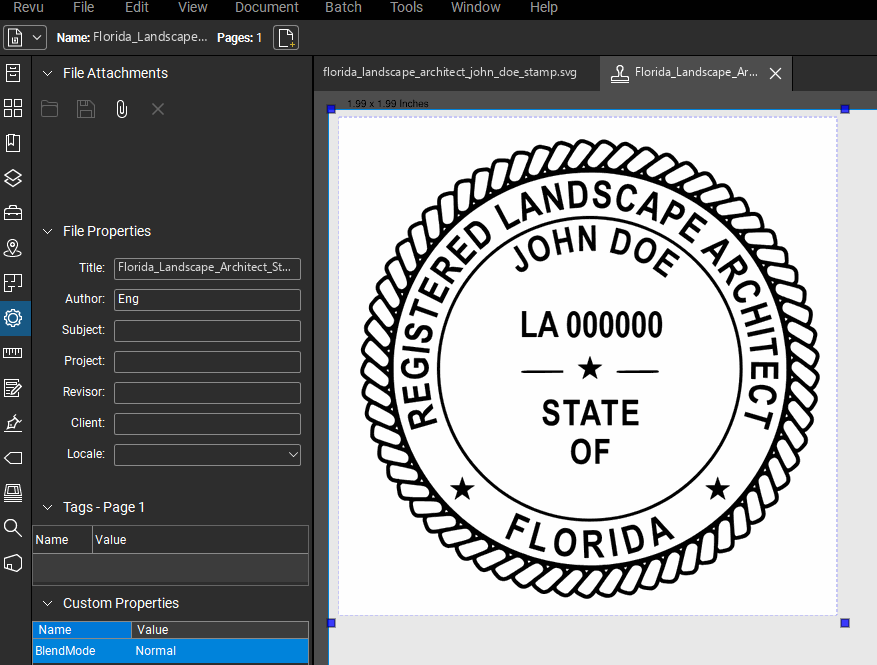Click the stamp seal image on canvas
The image size is (877, 665).
click(590, 368)
